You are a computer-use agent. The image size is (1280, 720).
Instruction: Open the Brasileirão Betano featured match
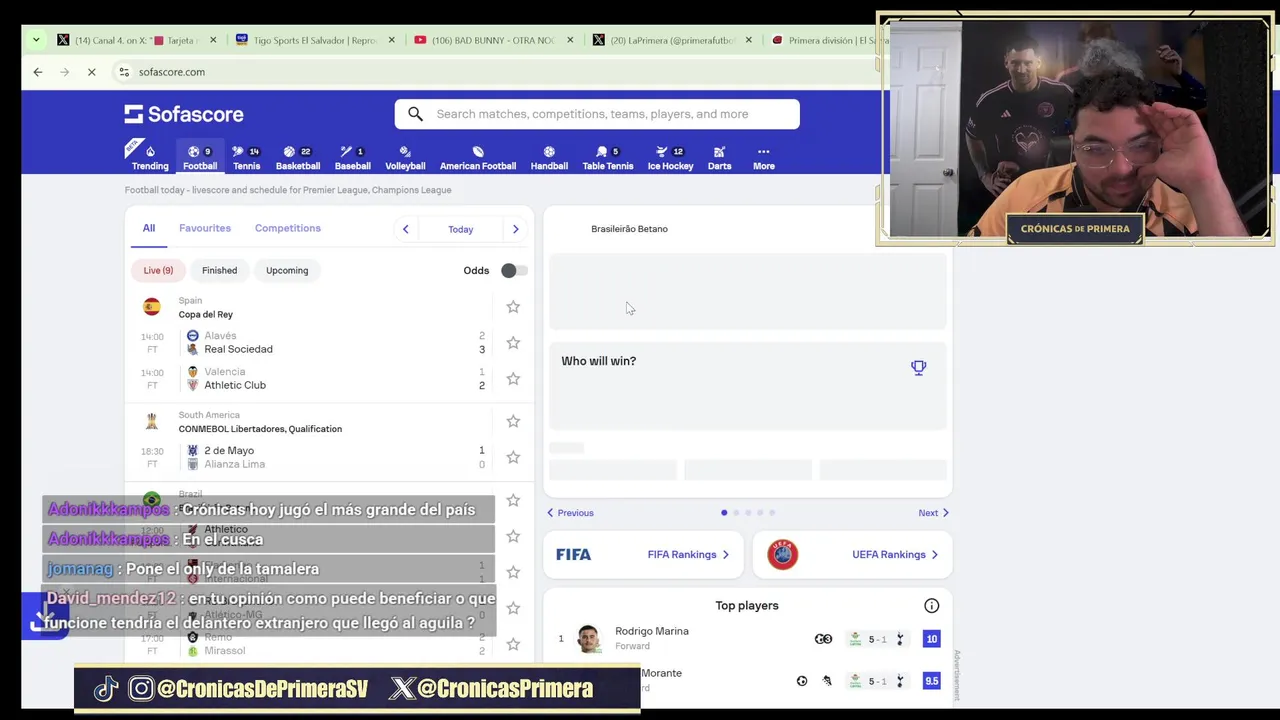click(x=629, y=229)
